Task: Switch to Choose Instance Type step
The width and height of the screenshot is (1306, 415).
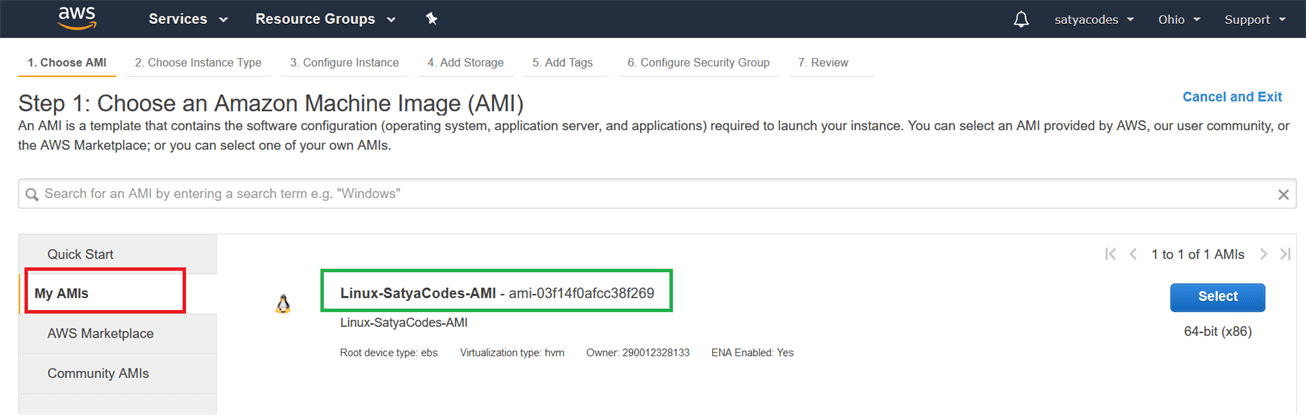Action: point(198,62)
